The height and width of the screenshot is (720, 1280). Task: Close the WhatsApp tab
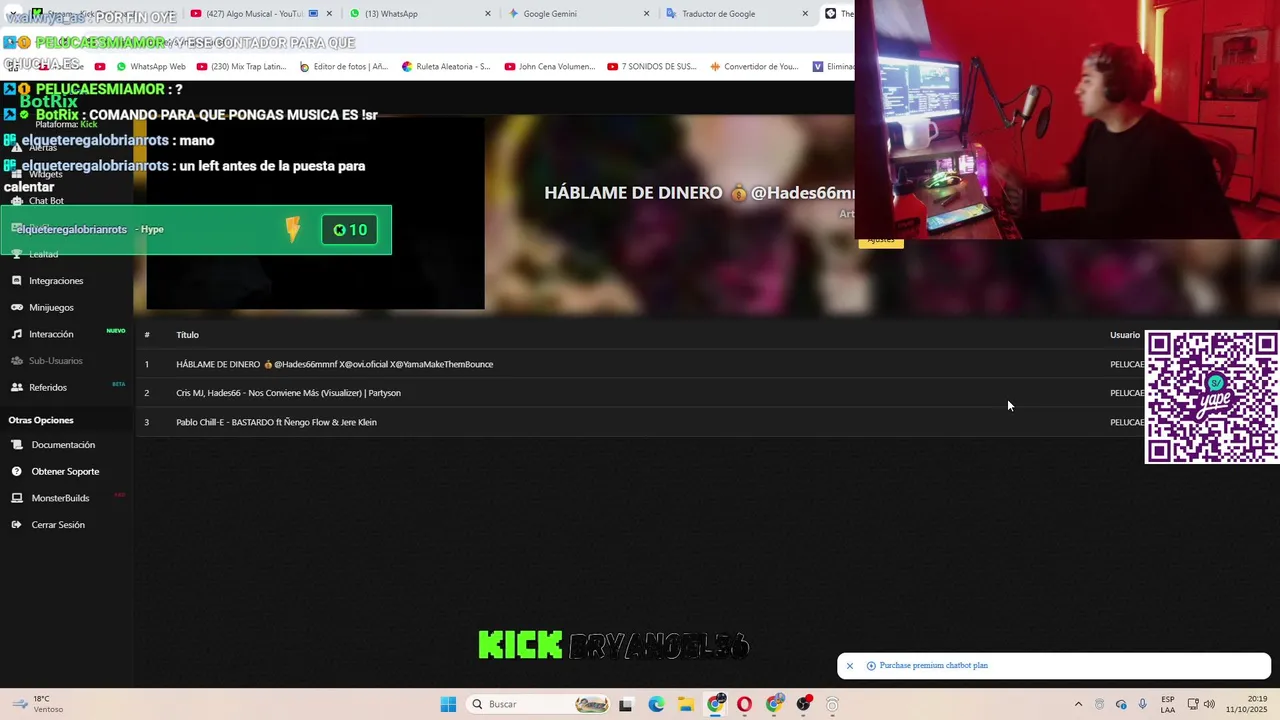(488, 14)
